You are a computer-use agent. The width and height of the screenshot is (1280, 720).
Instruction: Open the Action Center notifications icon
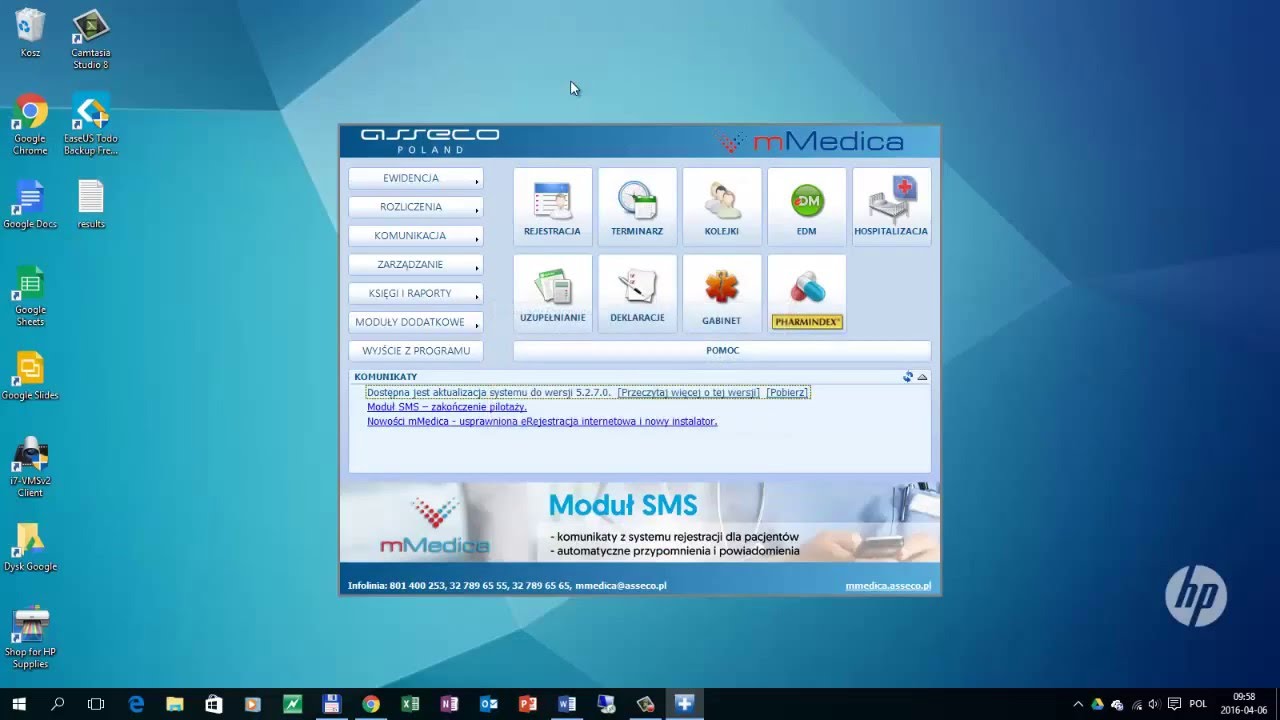click(1175, 704)
